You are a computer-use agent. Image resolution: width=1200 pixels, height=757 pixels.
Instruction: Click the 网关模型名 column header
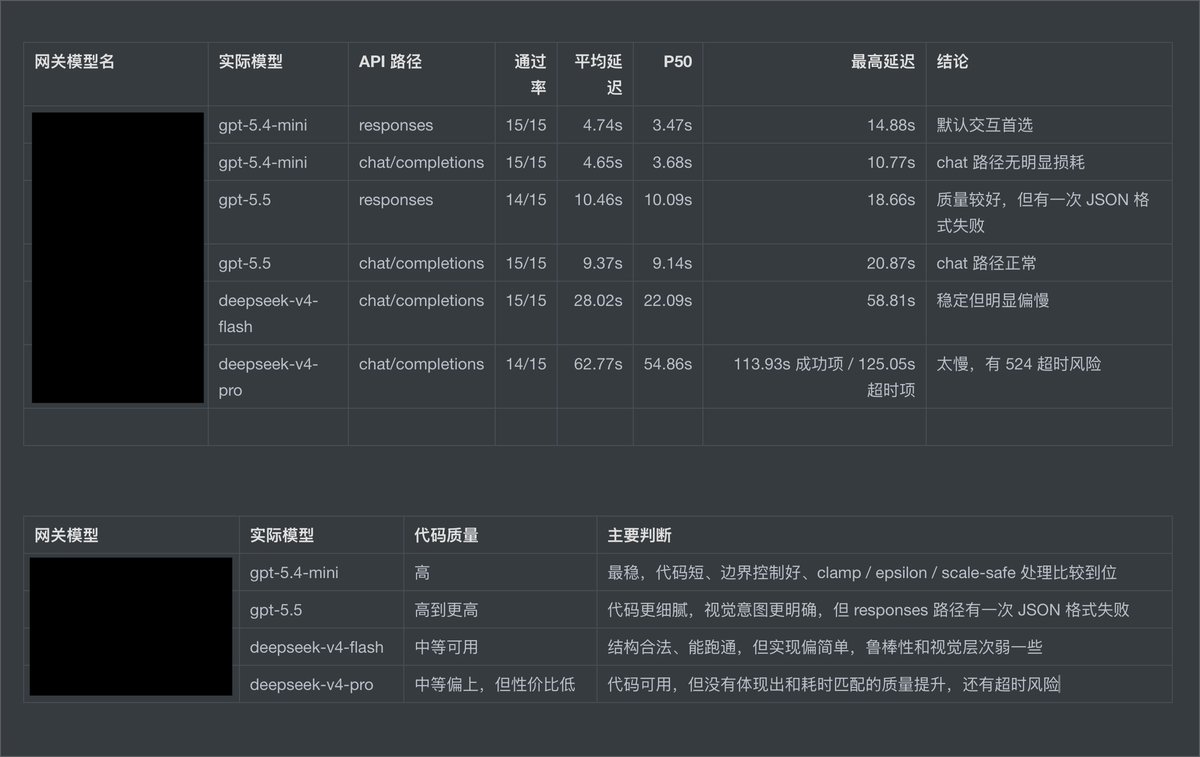pos(75,62)
